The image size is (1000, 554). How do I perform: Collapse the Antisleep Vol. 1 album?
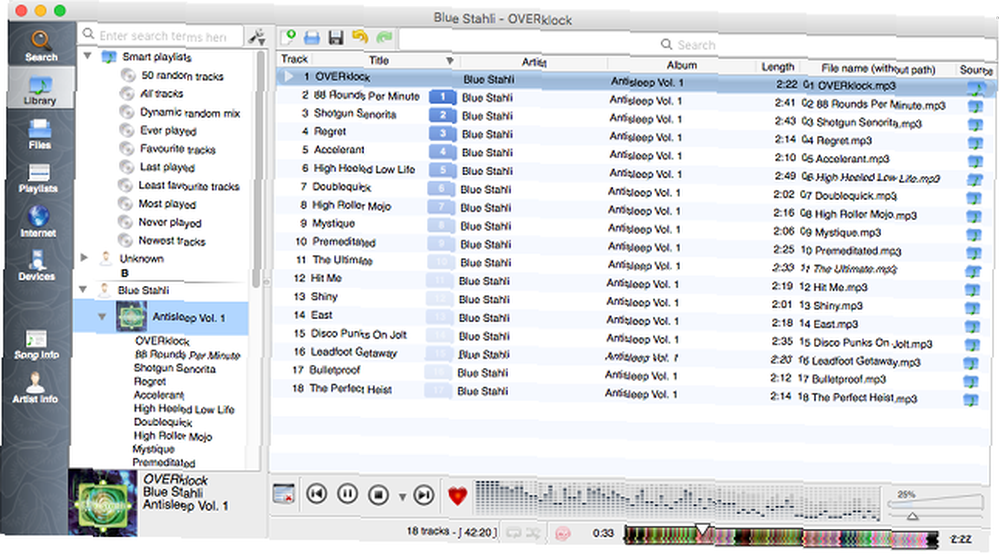101,316
